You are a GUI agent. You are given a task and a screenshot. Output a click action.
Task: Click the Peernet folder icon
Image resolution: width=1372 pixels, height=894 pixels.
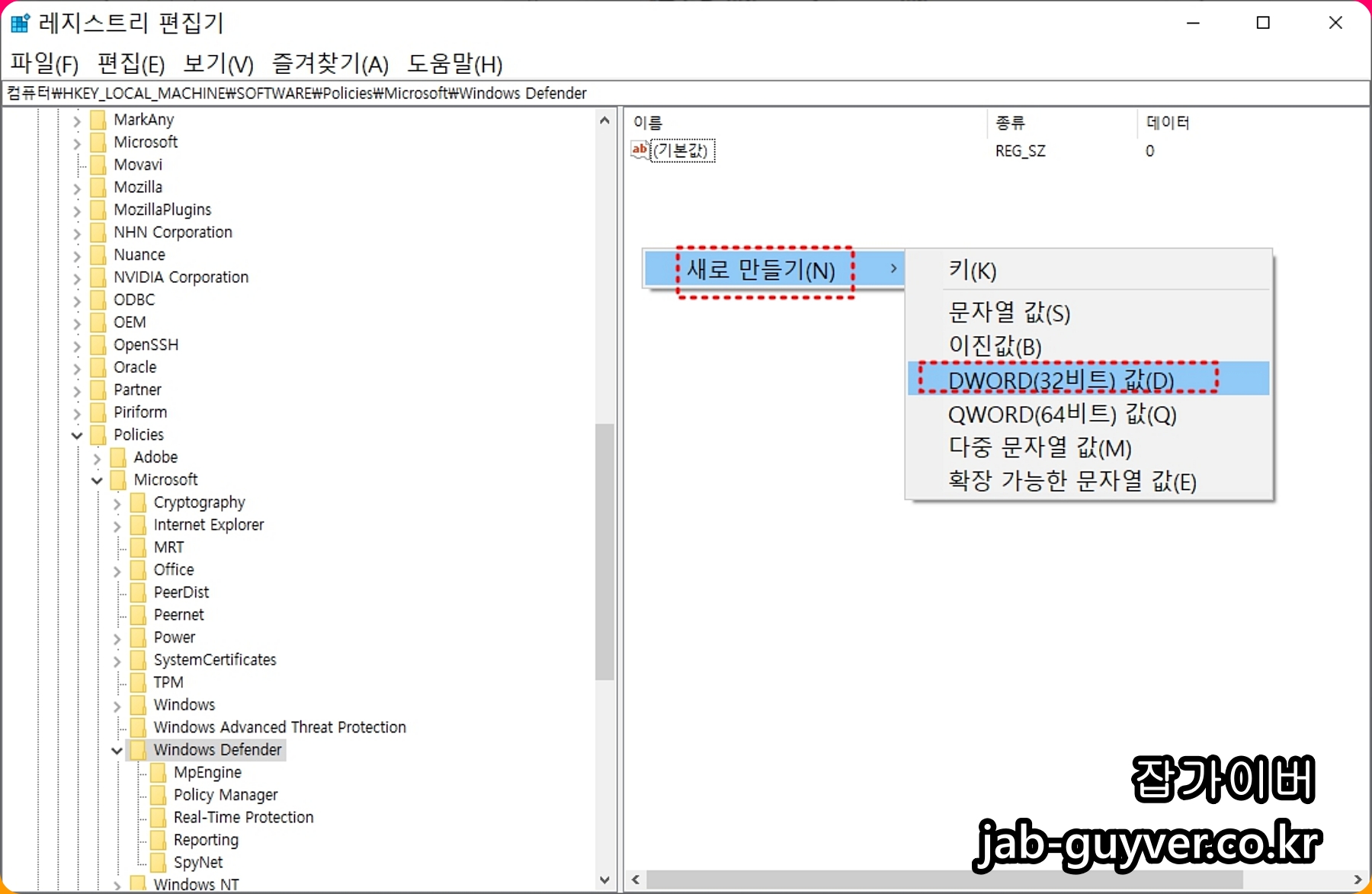(138, 615)
